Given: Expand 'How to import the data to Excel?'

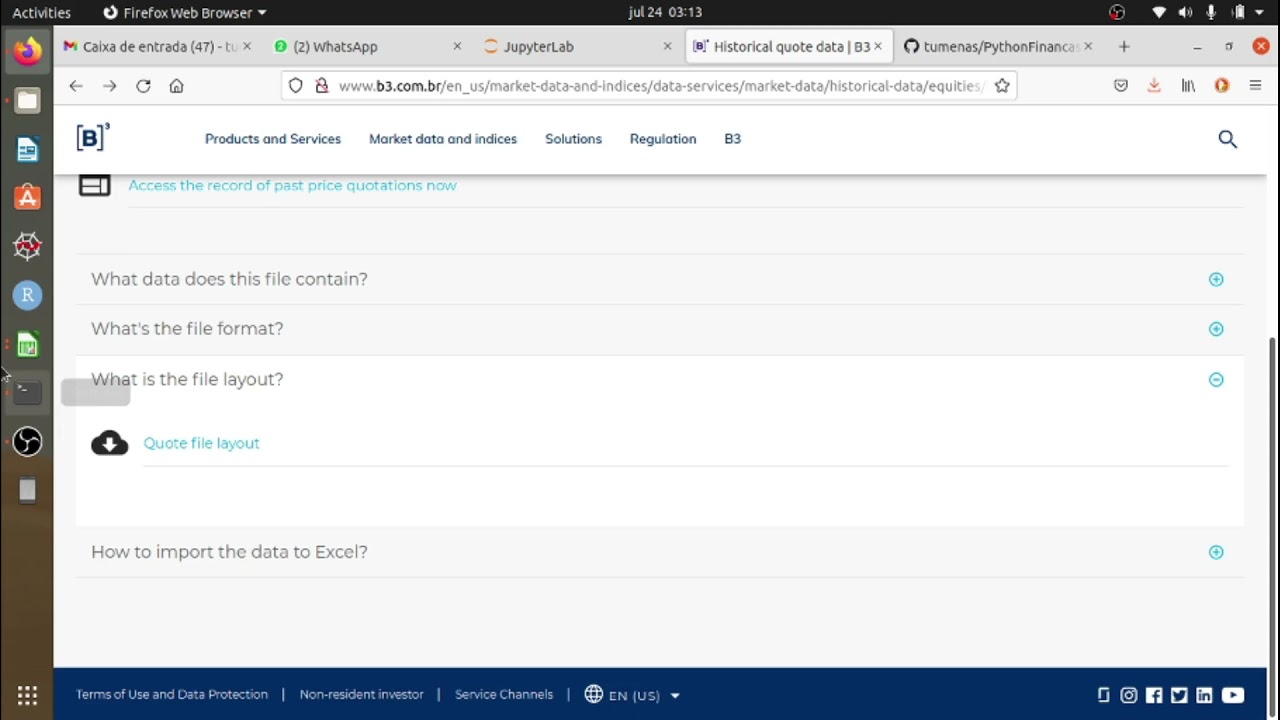Looking at the screenshot, I should pyautogui.click(x=660, y=552).
